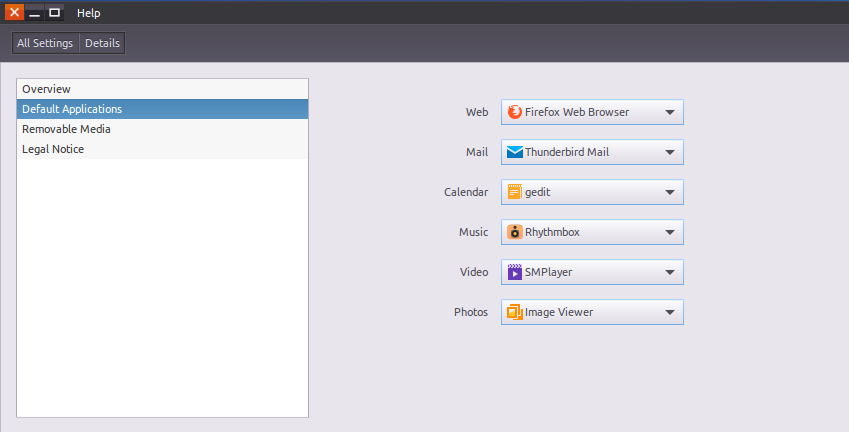Expand the Calendar dropdown arrow
This screenshot has width=849, height=432.
point(670,193)
